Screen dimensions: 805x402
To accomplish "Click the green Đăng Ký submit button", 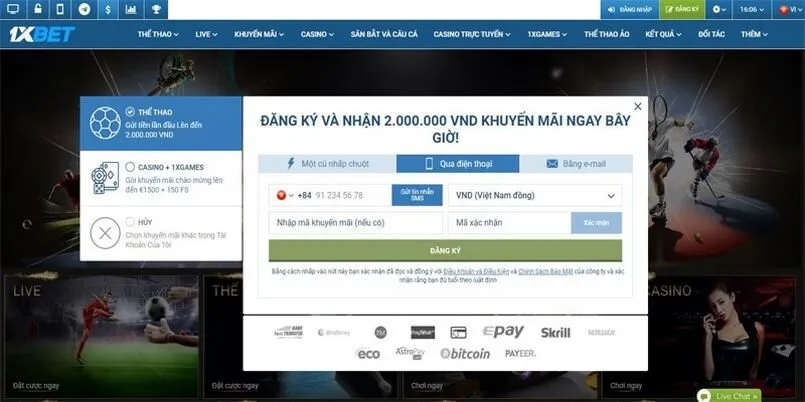I will pos(445,251).
